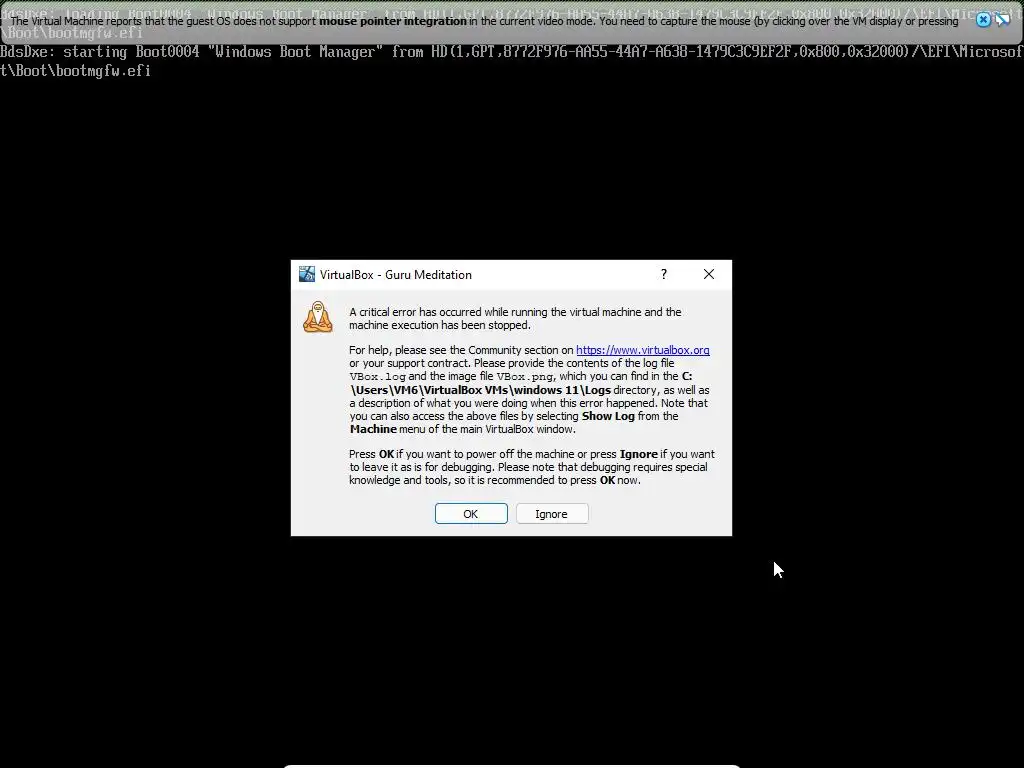Click the crossed-out message icon in the notification bar

(x=1003, y=20)
